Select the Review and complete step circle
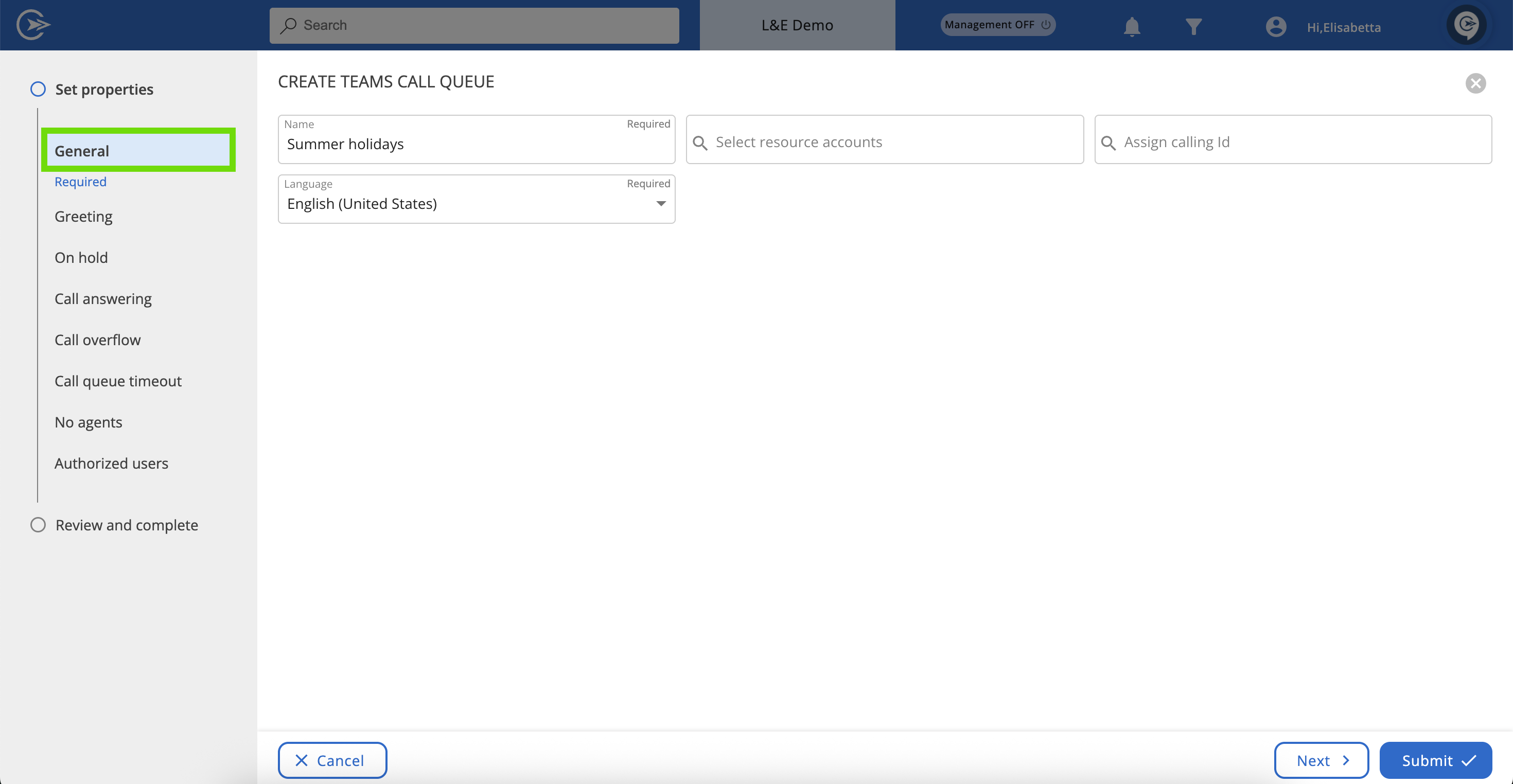 38,525
